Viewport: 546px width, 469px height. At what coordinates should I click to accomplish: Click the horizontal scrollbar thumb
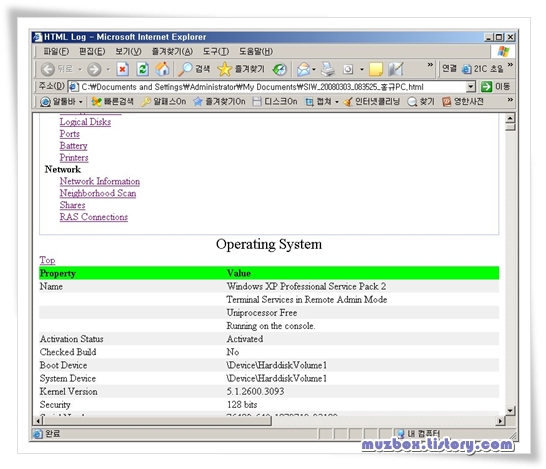point(157,421)
